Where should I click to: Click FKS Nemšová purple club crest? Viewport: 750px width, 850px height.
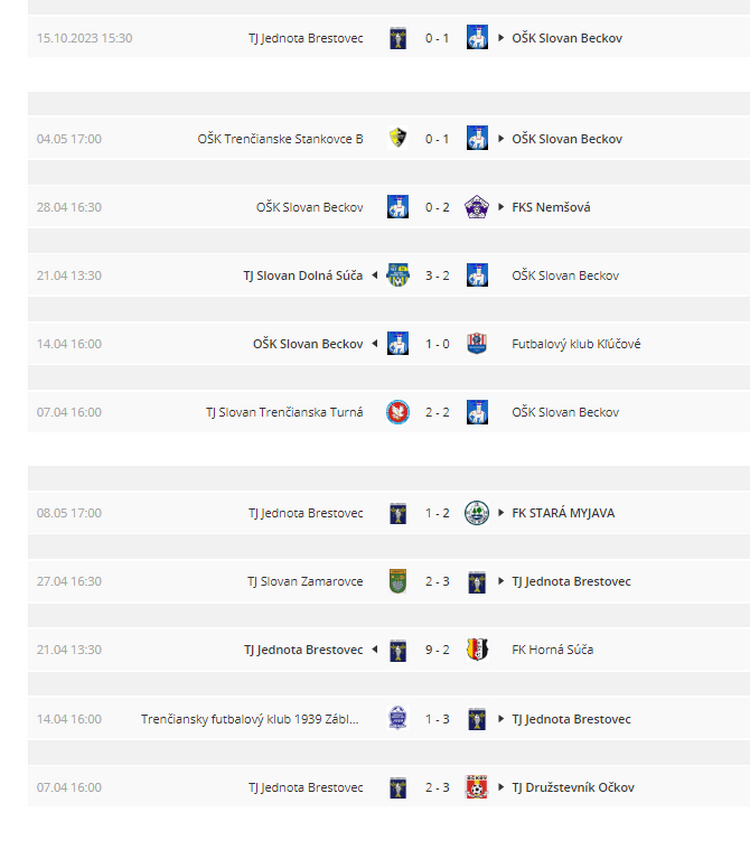tap(477, 207)
